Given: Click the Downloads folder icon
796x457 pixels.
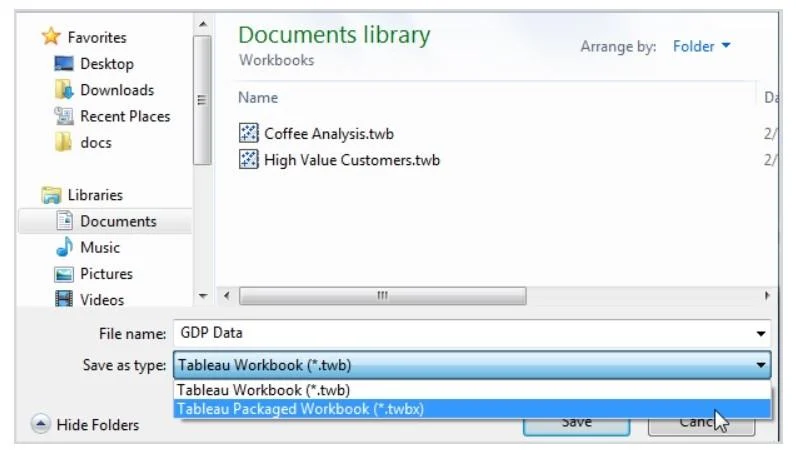Looking at the screenshot, I should pos(64,90).
